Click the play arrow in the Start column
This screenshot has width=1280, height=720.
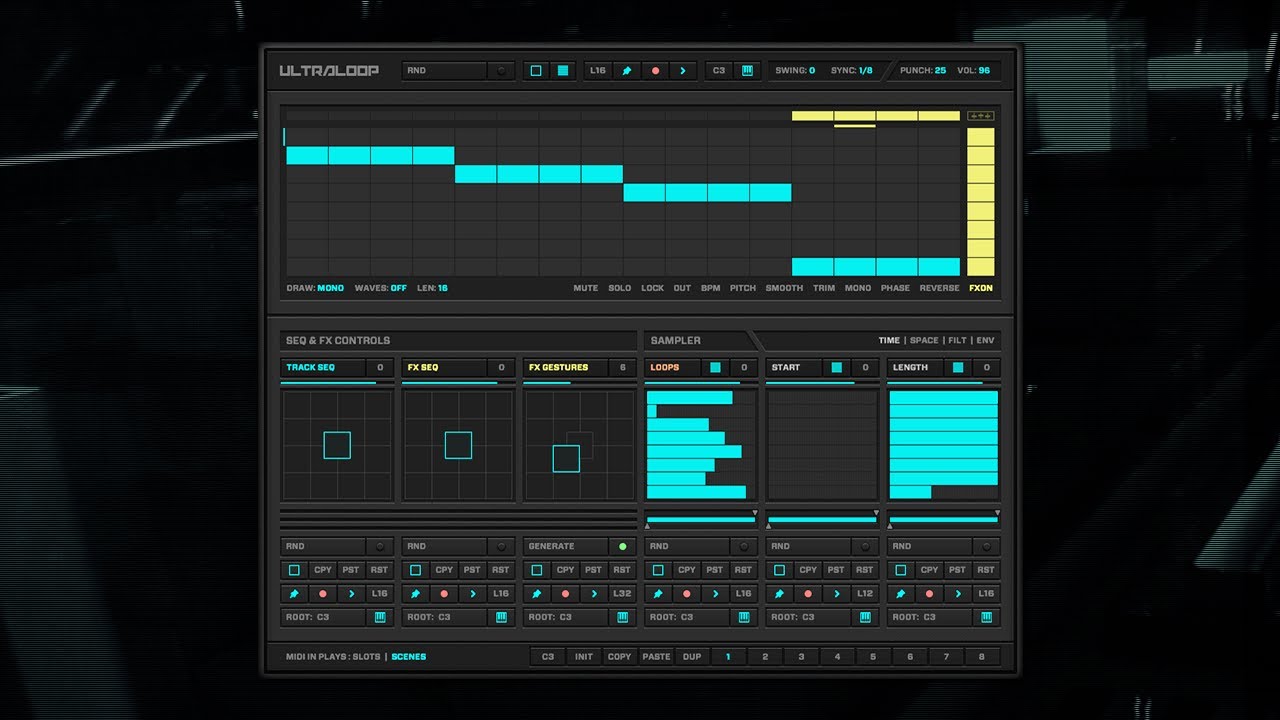click(836, 593)
